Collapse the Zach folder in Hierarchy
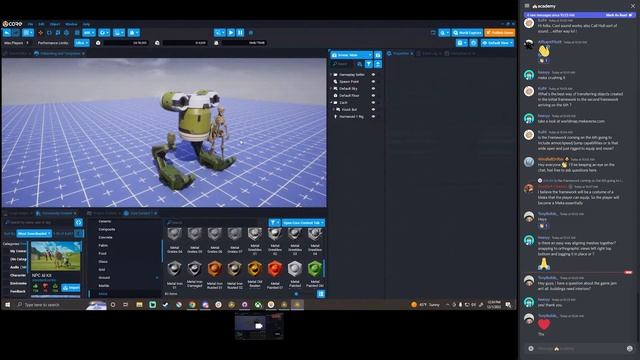The height and width of the screenshot is (360, 640). click(331, 102)
